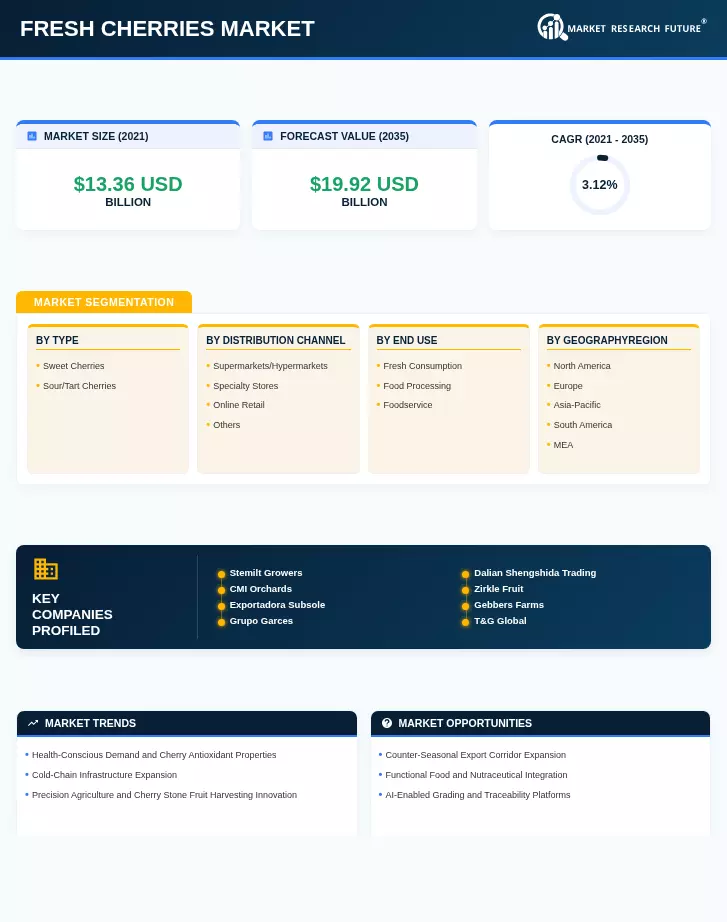
Task: Click the Health-Conscious Demand trend line
Action: point(154,755)
